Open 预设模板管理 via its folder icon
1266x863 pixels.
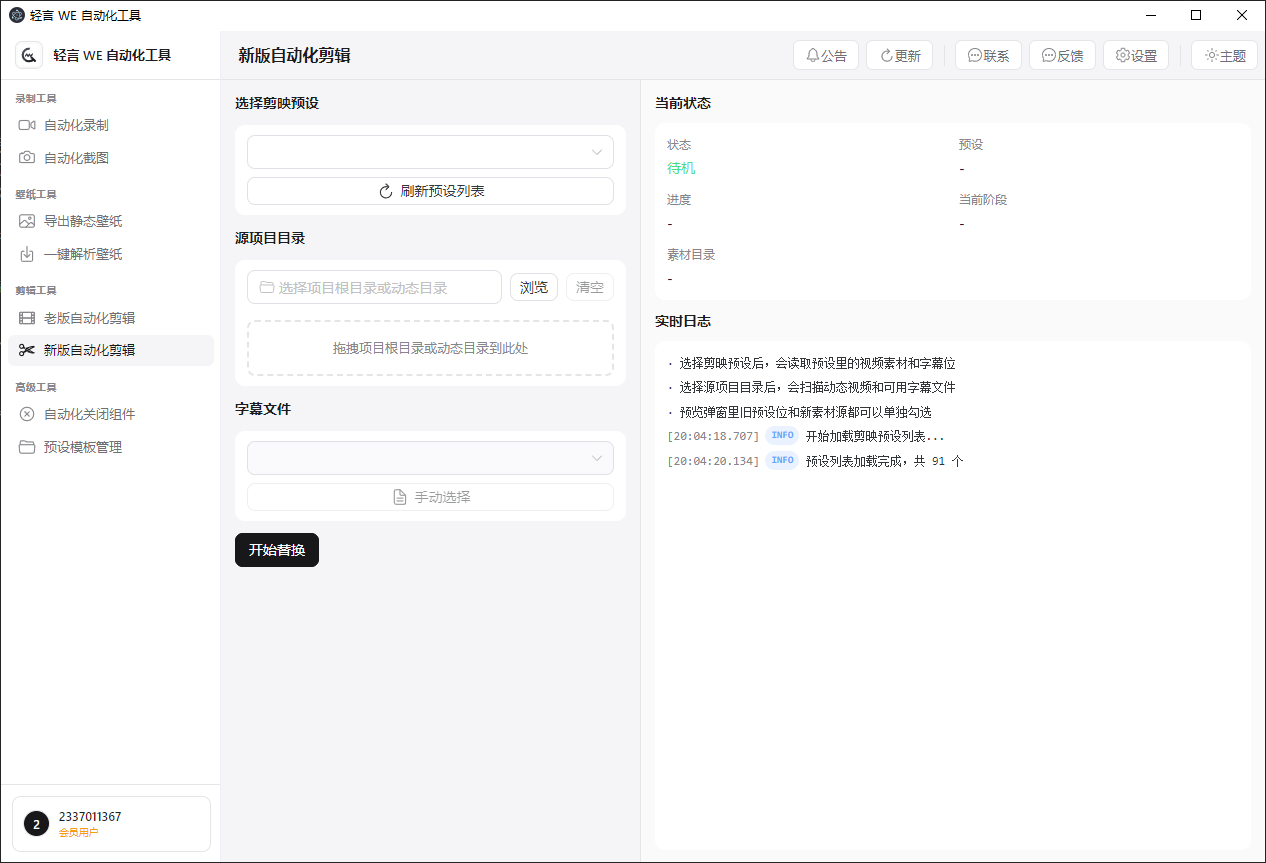tap(26, 447)
